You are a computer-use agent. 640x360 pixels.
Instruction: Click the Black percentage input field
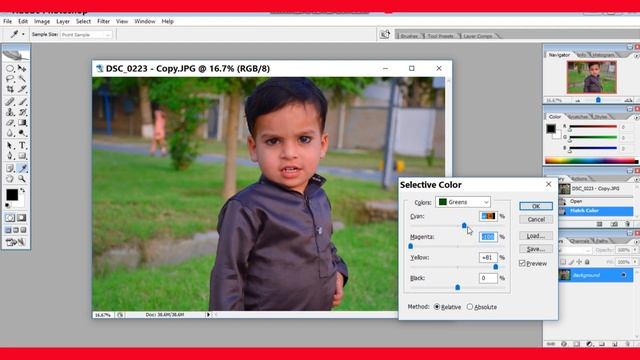click(488, 278)
